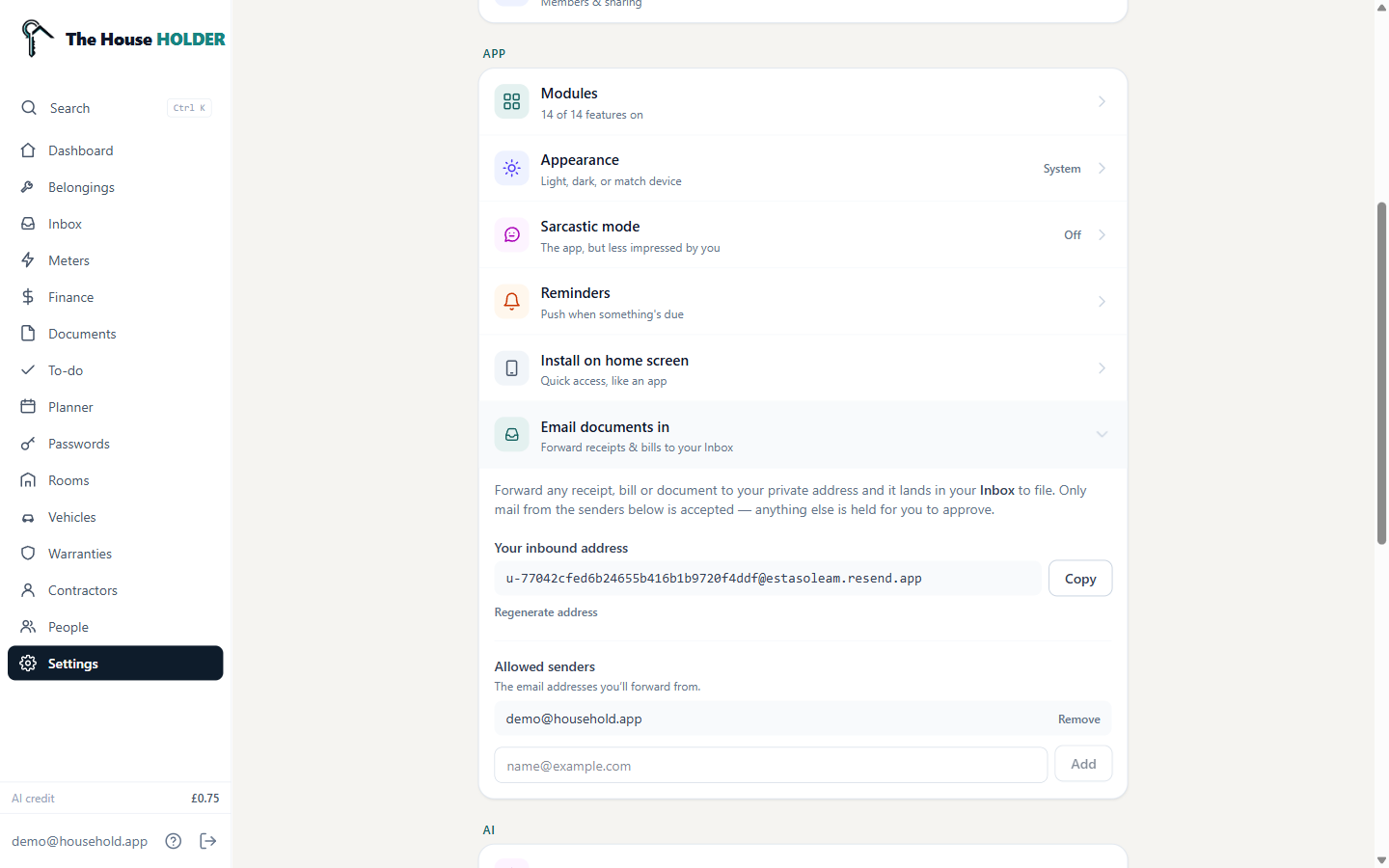Click the name@example.com sender input
The image size is (1389, 868).
click(771, 765)
